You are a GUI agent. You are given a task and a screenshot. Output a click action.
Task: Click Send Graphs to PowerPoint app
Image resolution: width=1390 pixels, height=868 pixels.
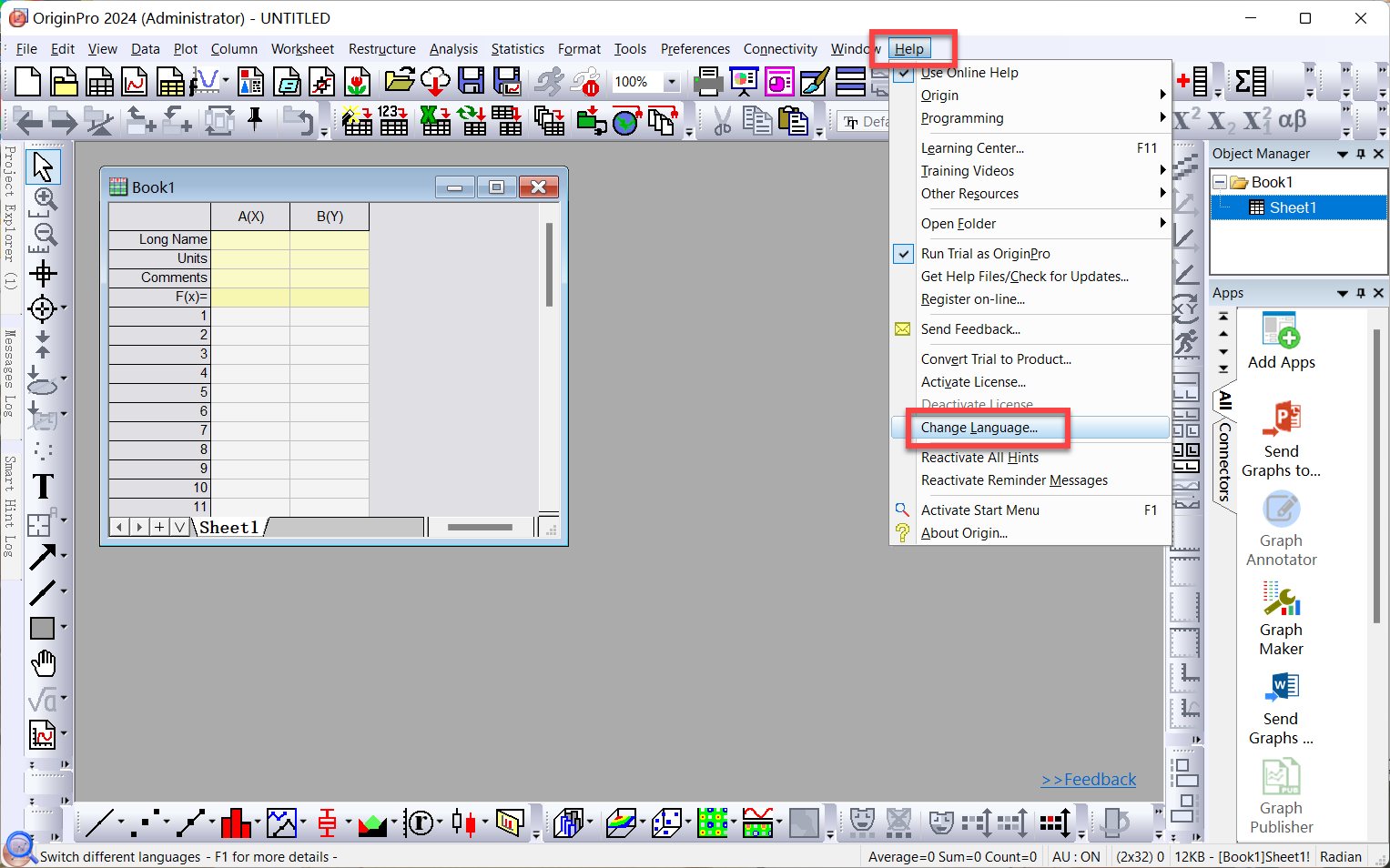click(x=1281, y=420)
